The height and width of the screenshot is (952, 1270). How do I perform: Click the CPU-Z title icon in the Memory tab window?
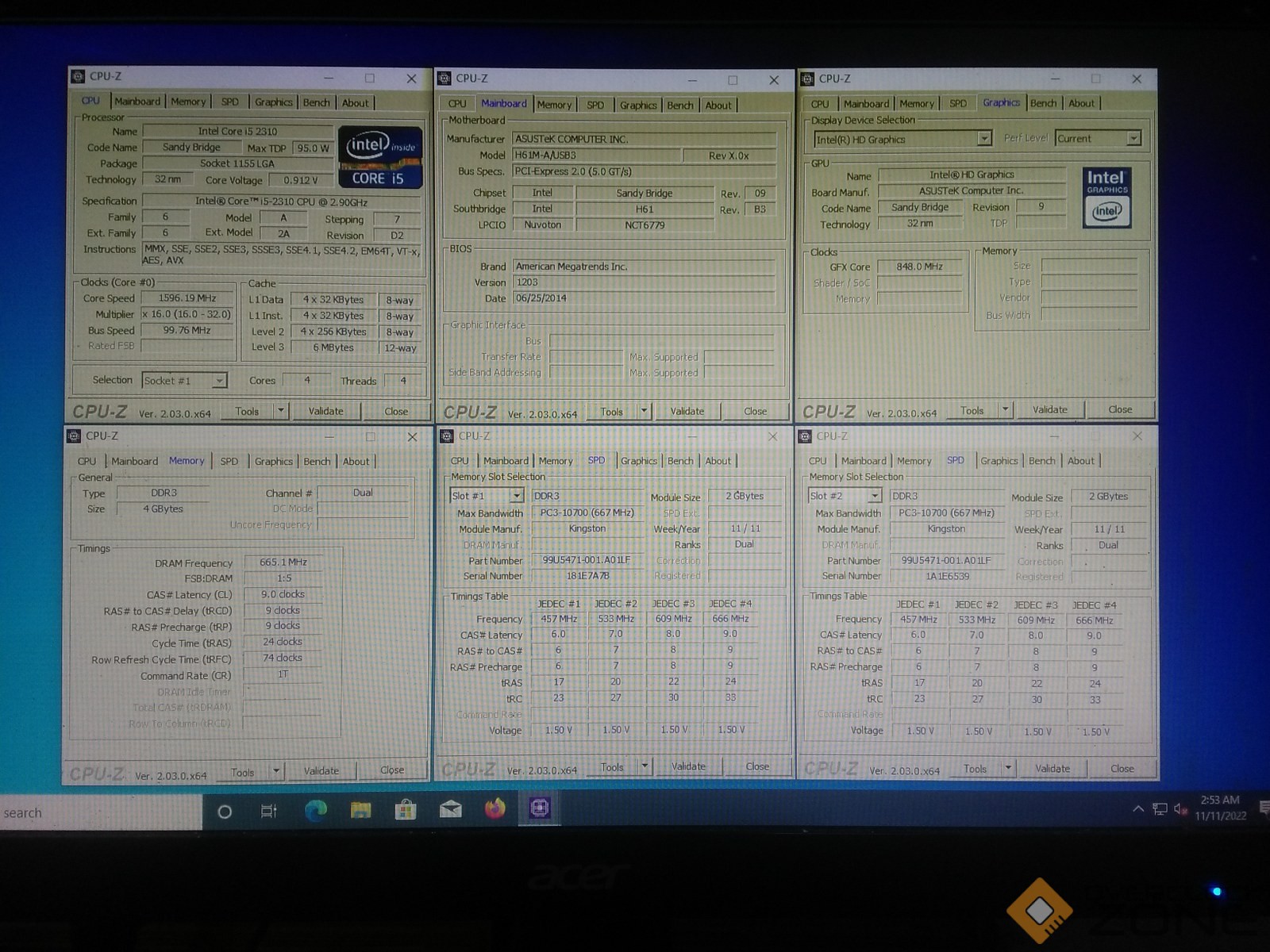pos(74,436)
